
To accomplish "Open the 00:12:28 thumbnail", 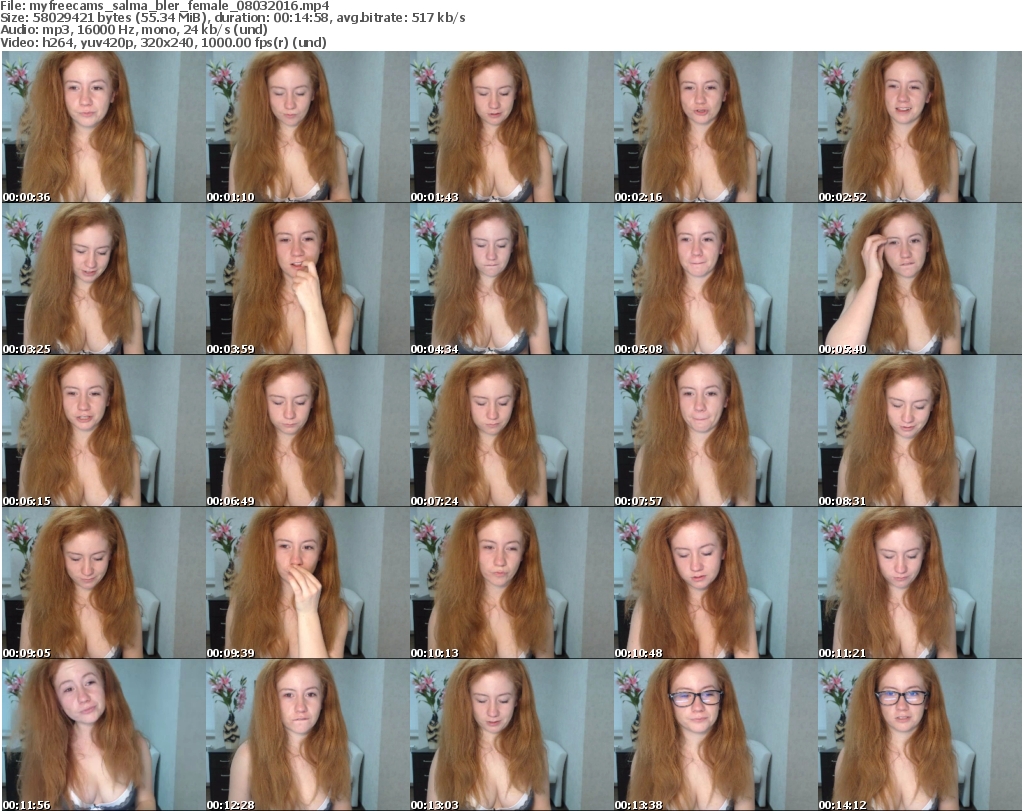I will (x=307, y=735).
